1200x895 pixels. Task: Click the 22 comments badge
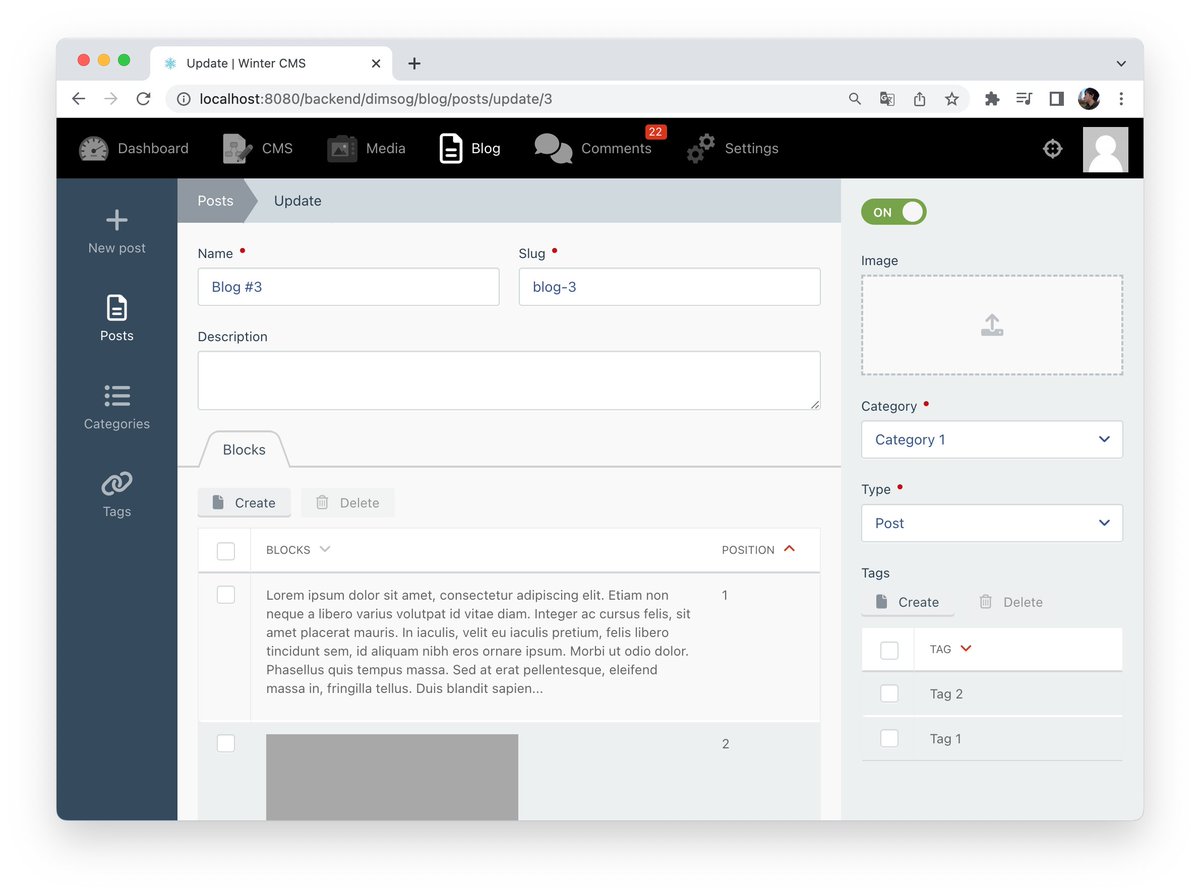655,132
